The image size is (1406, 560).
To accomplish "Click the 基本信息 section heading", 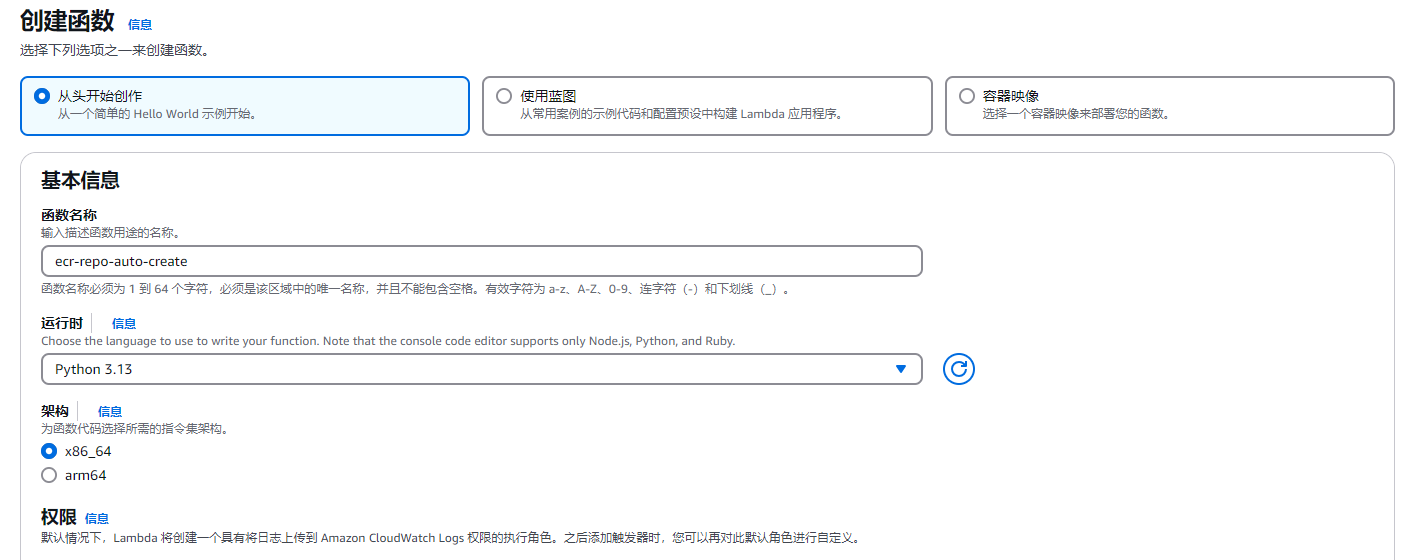I will click(x=80, y=181).
